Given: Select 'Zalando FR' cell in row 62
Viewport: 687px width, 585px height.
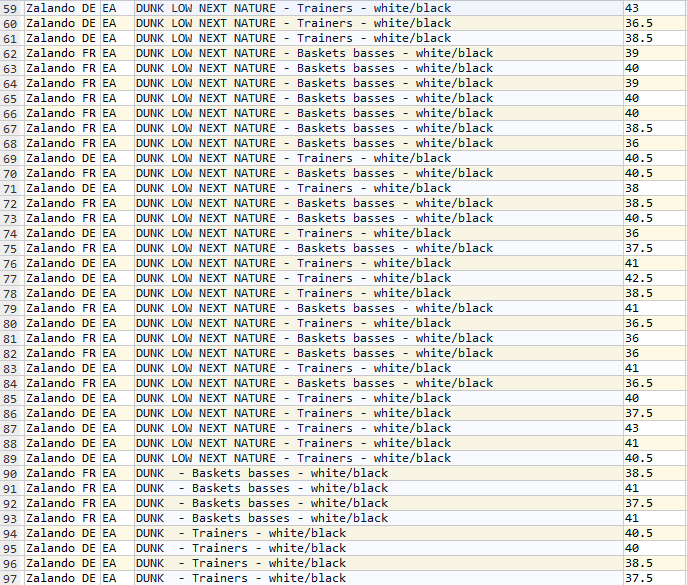Looking at the screenshot, I should click(63, 53).
